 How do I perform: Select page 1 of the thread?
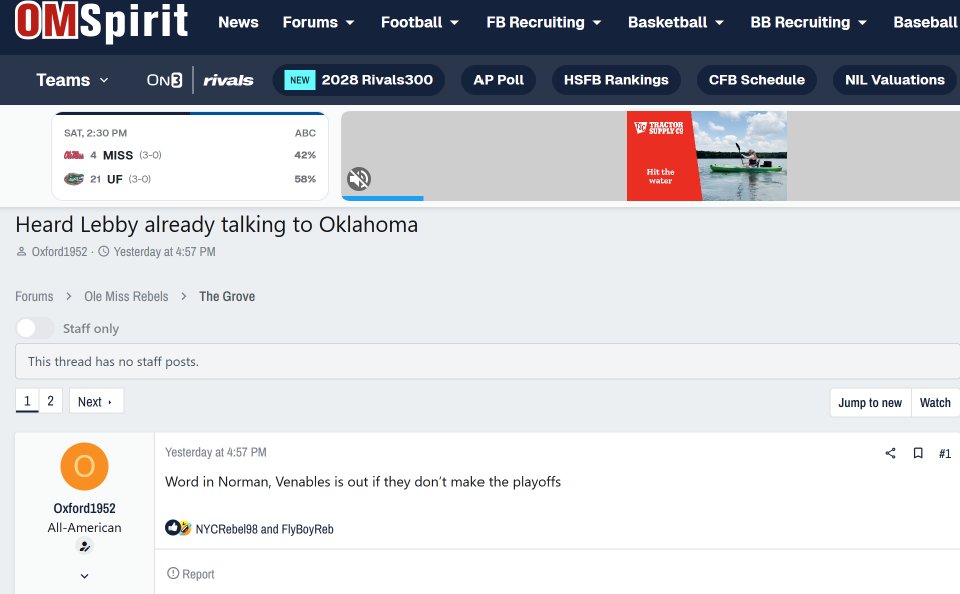(x=27, y=401)
